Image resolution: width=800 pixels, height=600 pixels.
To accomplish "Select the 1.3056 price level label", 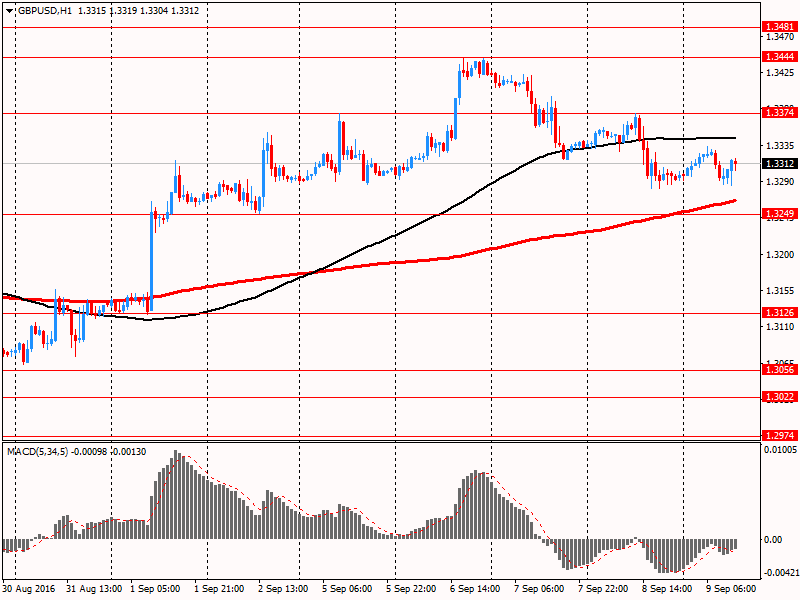I will click(780, 370).
